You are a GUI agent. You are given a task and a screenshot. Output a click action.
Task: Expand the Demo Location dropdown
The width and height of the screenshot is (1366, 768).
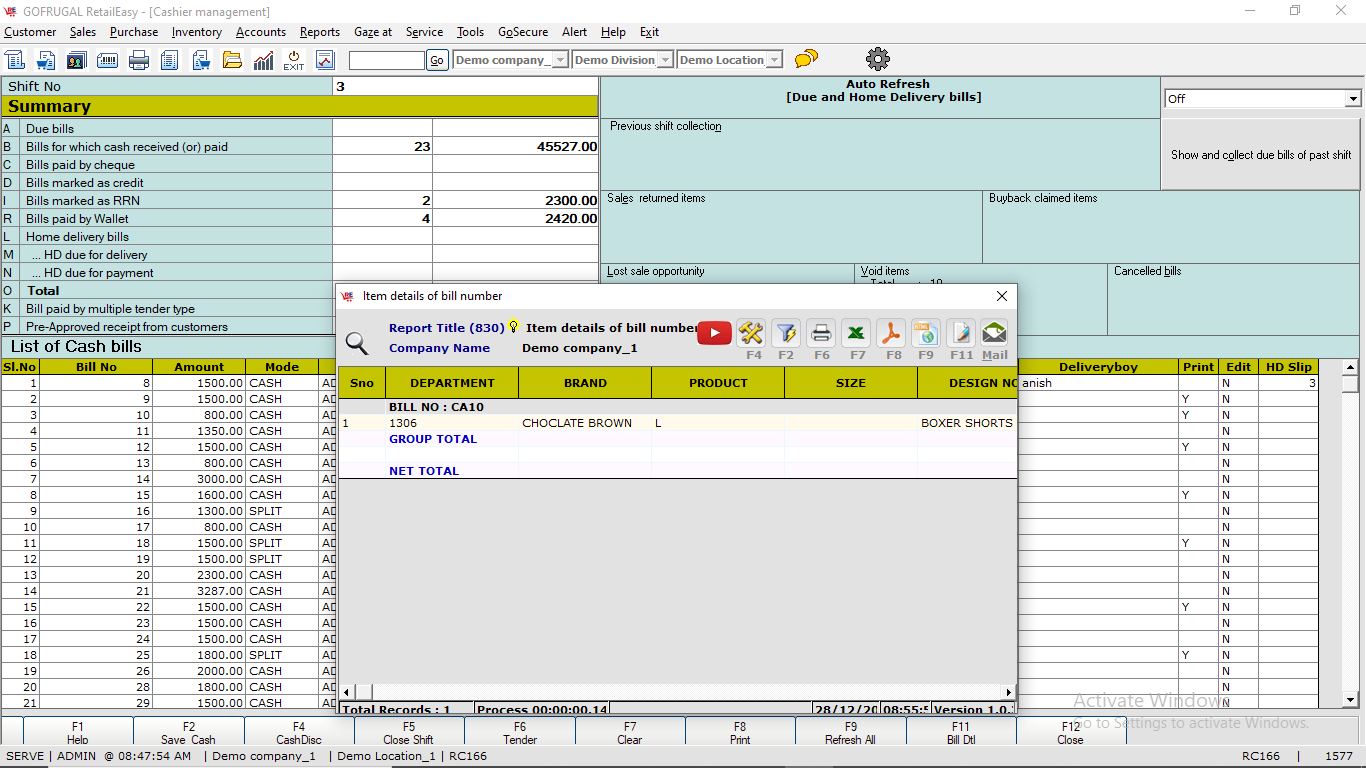774,60
